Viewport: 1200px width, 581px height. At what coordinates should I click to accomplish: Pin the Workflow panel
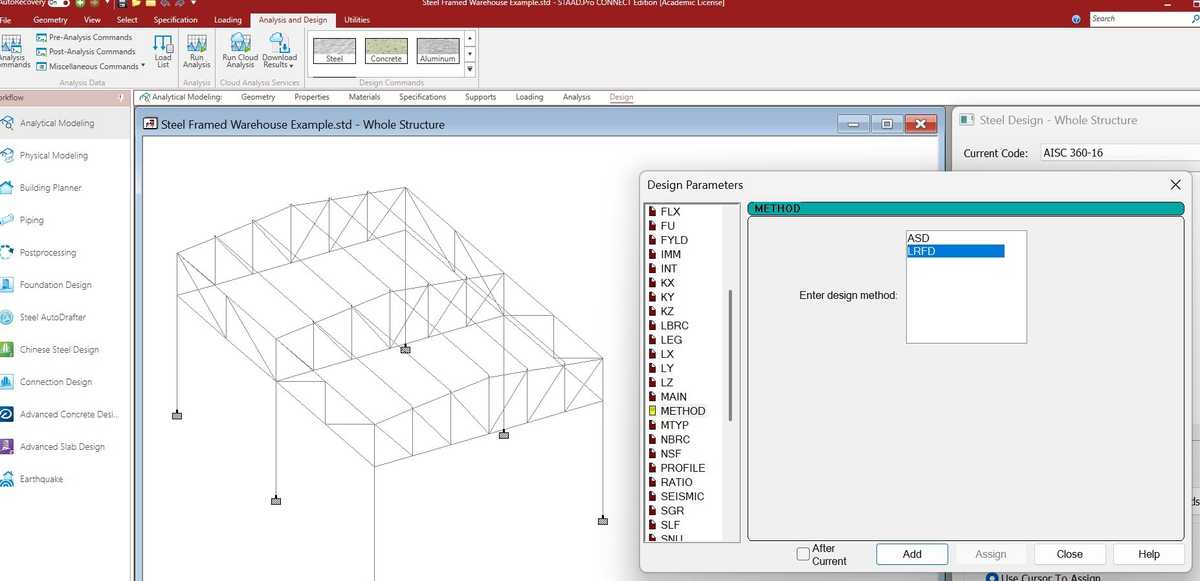[x=120, y=98]
